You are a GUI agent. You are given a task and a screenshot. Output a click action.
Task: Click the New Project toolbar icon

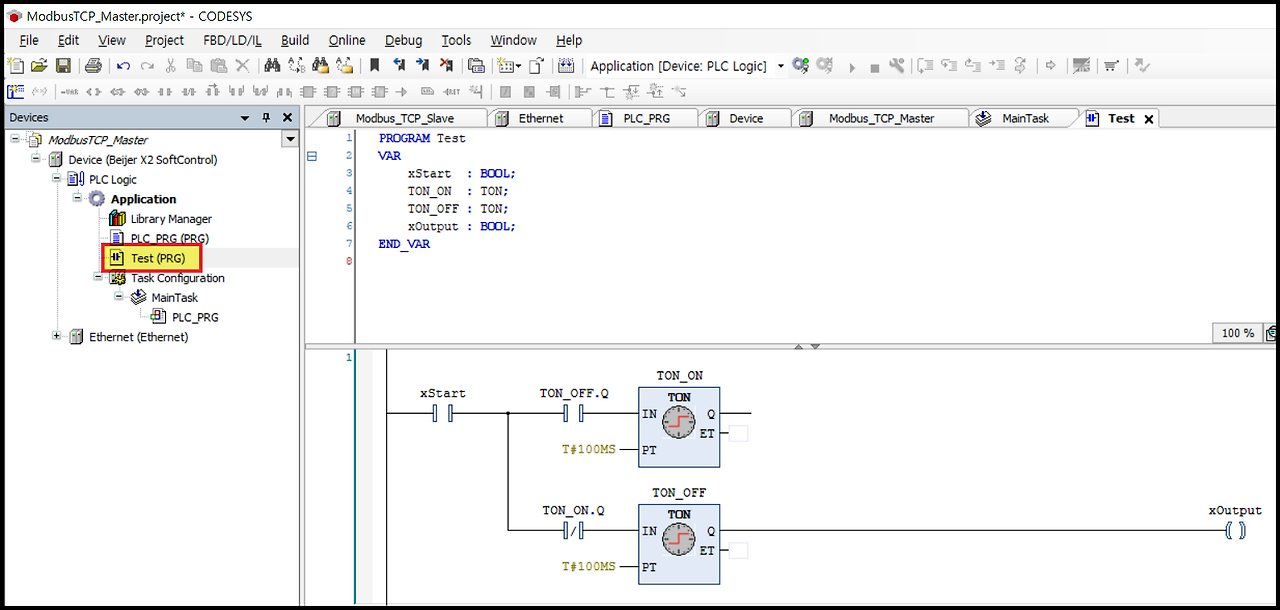(x=15, y=65)
